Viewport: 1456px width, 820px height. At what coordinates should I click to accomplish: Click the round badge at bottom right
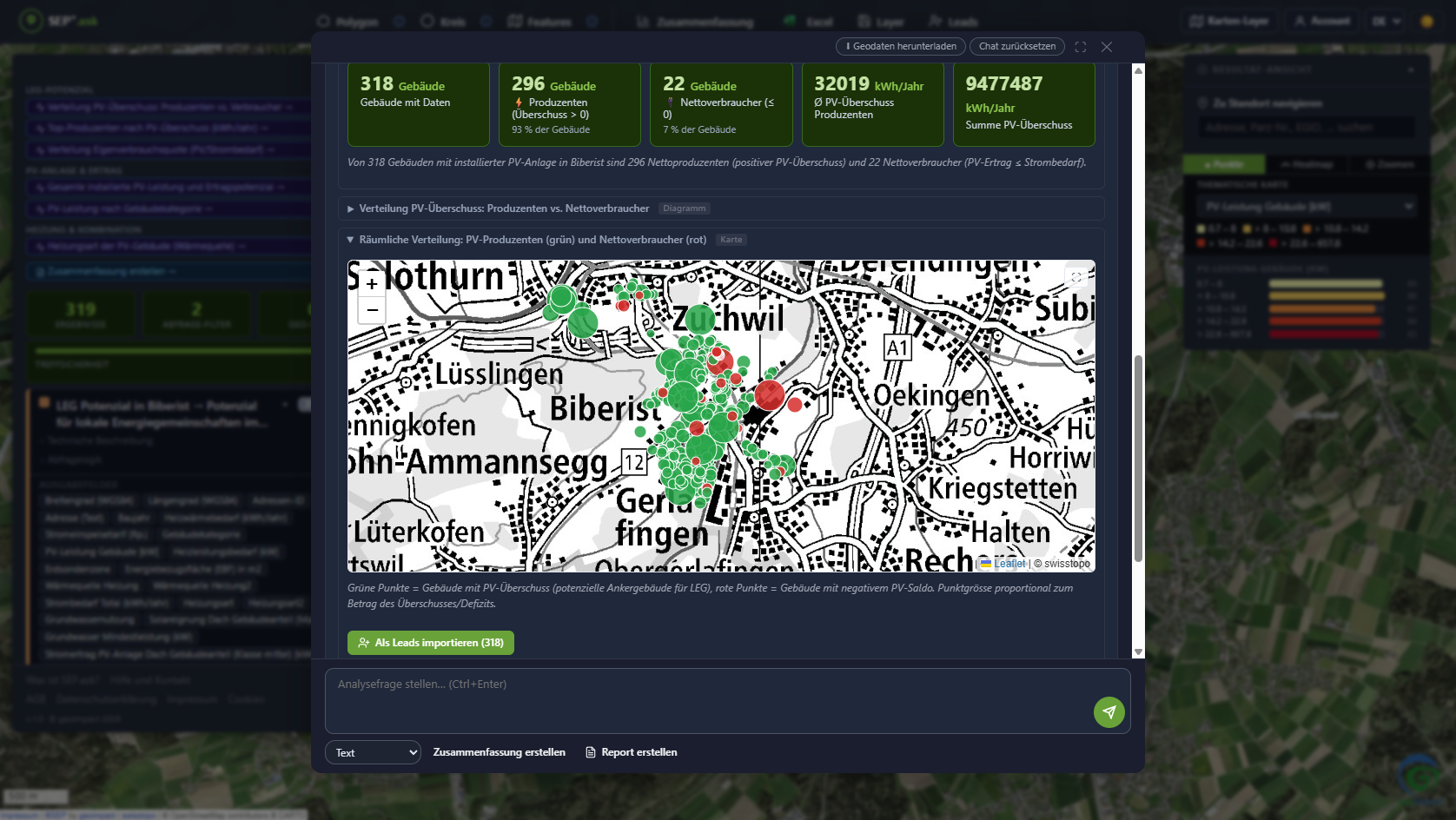coord(1420,775)
